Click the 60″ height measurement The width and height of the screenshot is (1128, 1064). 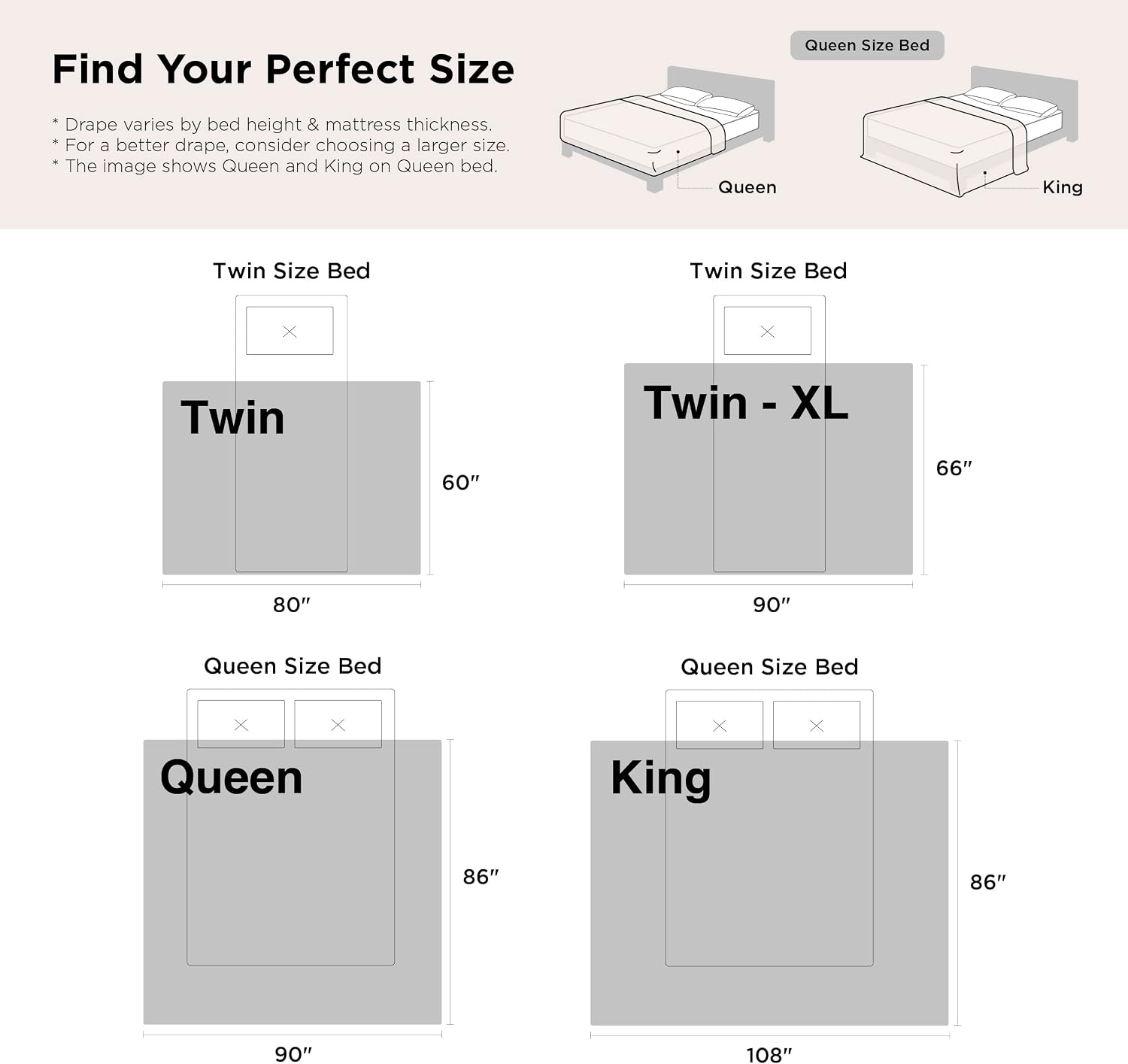(460, 482)
